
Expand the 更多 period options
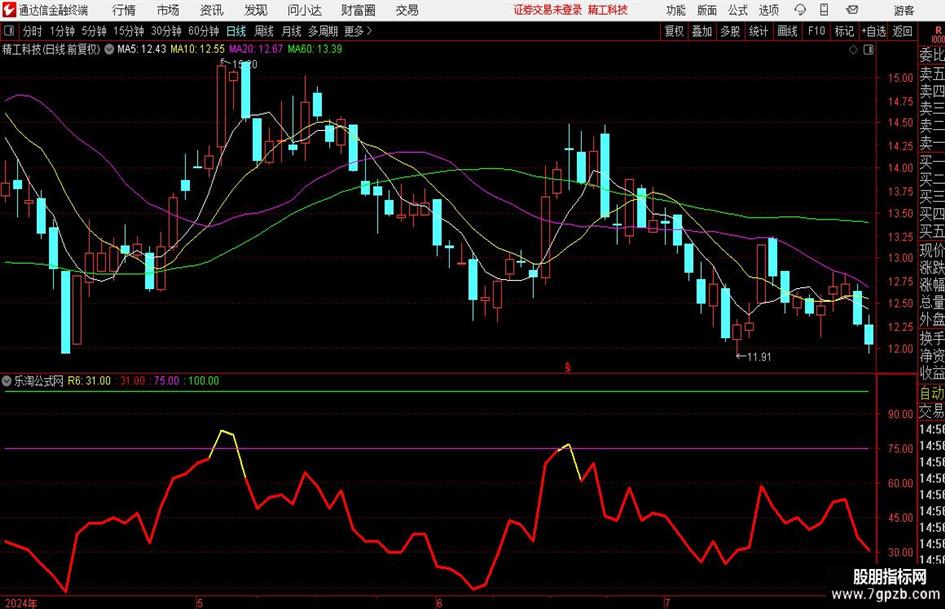point(358,31)
